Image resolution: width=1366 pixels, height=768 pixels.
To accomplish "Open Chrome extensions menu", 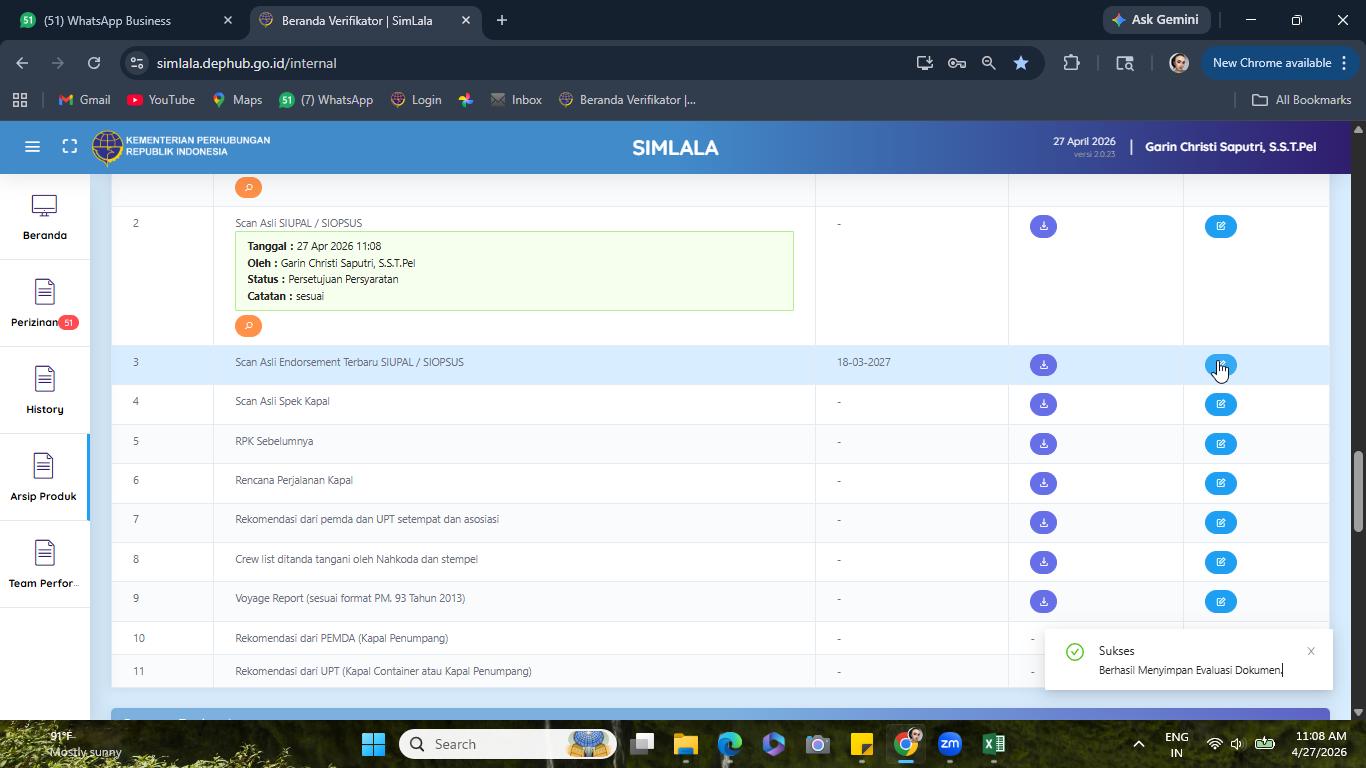I will click(x=1071, y=63).
